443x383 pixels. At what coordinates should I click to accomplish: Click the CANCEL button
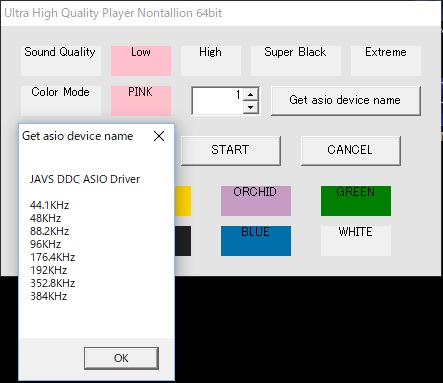pos(351,150)
